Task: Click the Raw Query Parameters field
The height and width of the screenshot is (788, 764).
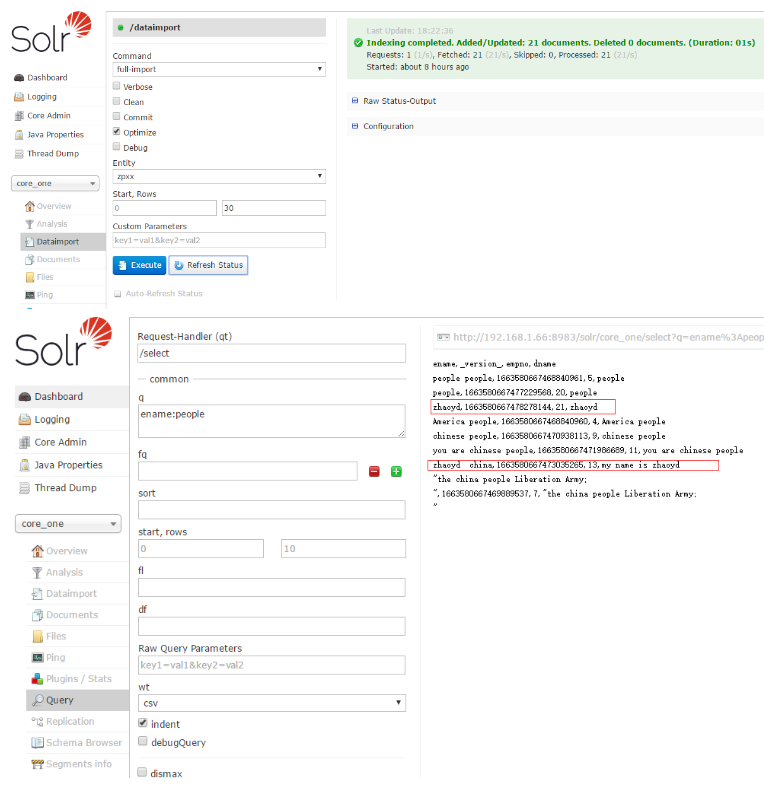Action: click(272, 665)
